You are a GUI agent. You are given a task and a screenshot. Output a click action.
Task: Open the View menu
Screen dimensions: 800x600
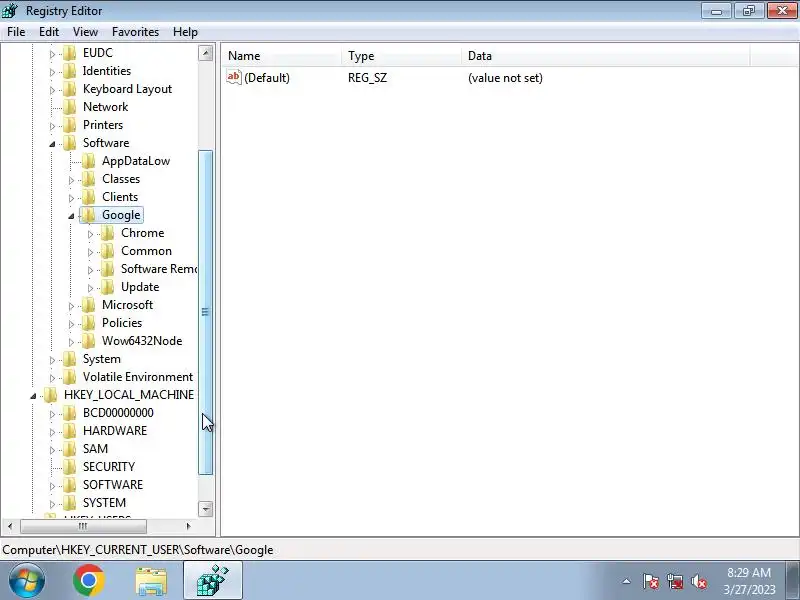pos(85,32)
